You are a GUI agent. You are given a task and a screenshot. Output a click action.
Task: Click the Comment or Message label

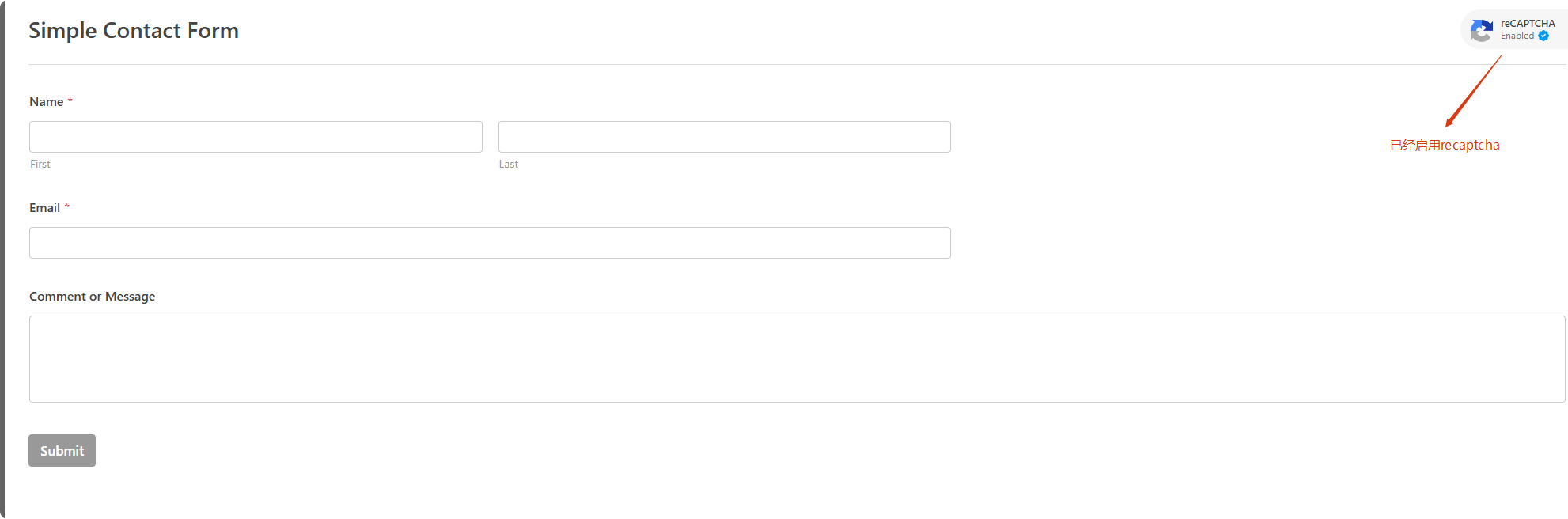pyautogui.click(x=92, y=296)
